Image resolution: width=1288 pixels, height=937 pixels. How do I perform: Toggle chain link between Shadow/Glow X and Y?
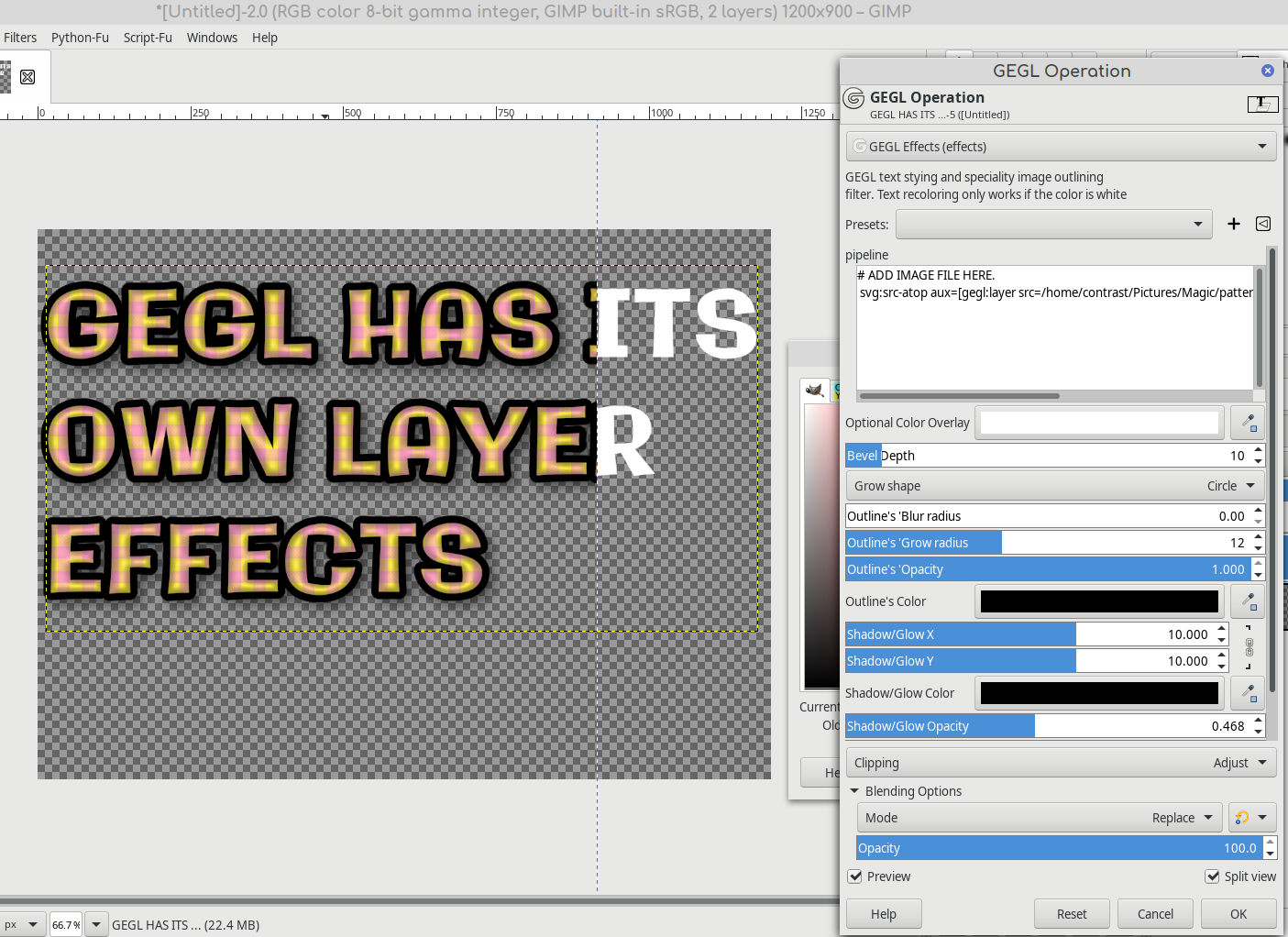[x=1249, y=647]
